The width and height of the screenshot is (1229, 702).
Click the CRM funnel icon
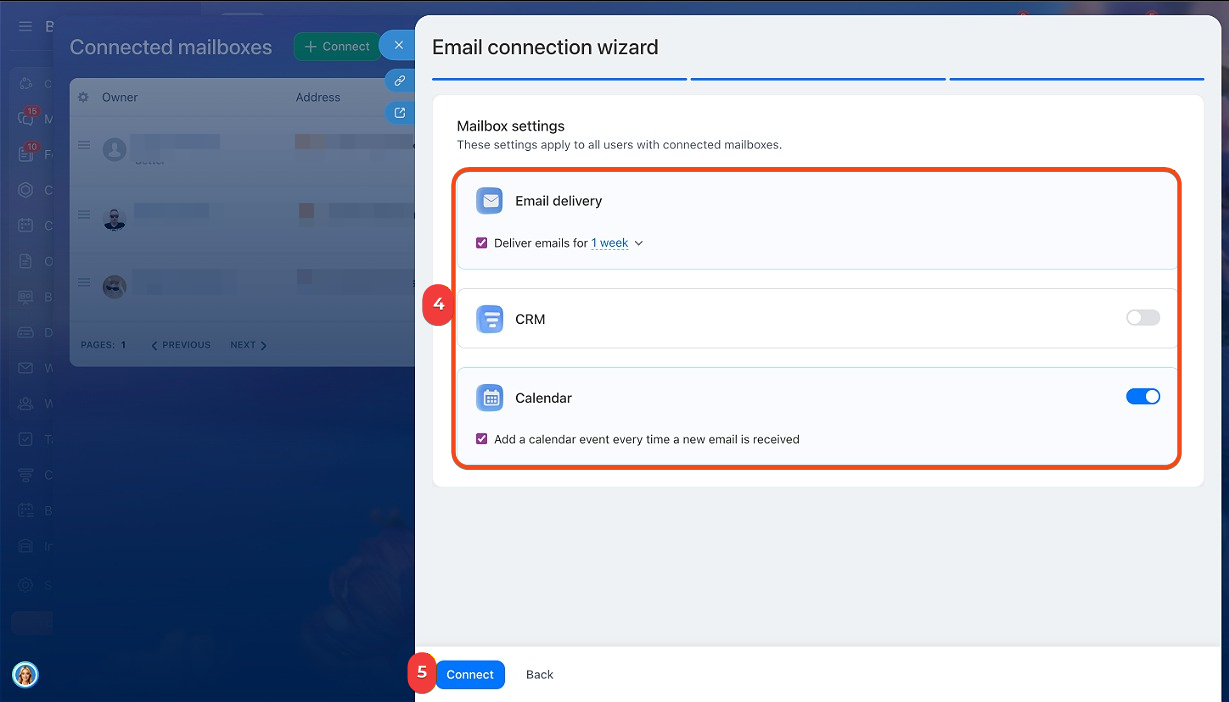click(x=489, y=319)
